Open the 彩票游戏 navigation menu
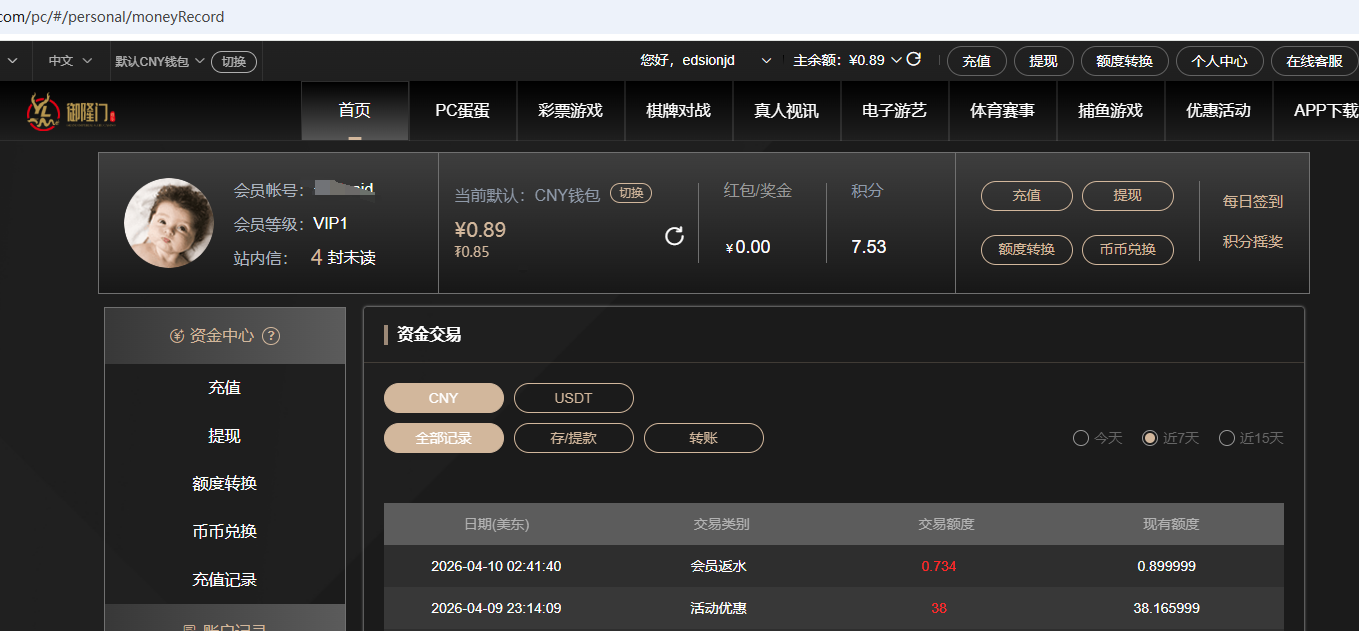Screen dimensions: 1359x631 [x=570, y=111]
